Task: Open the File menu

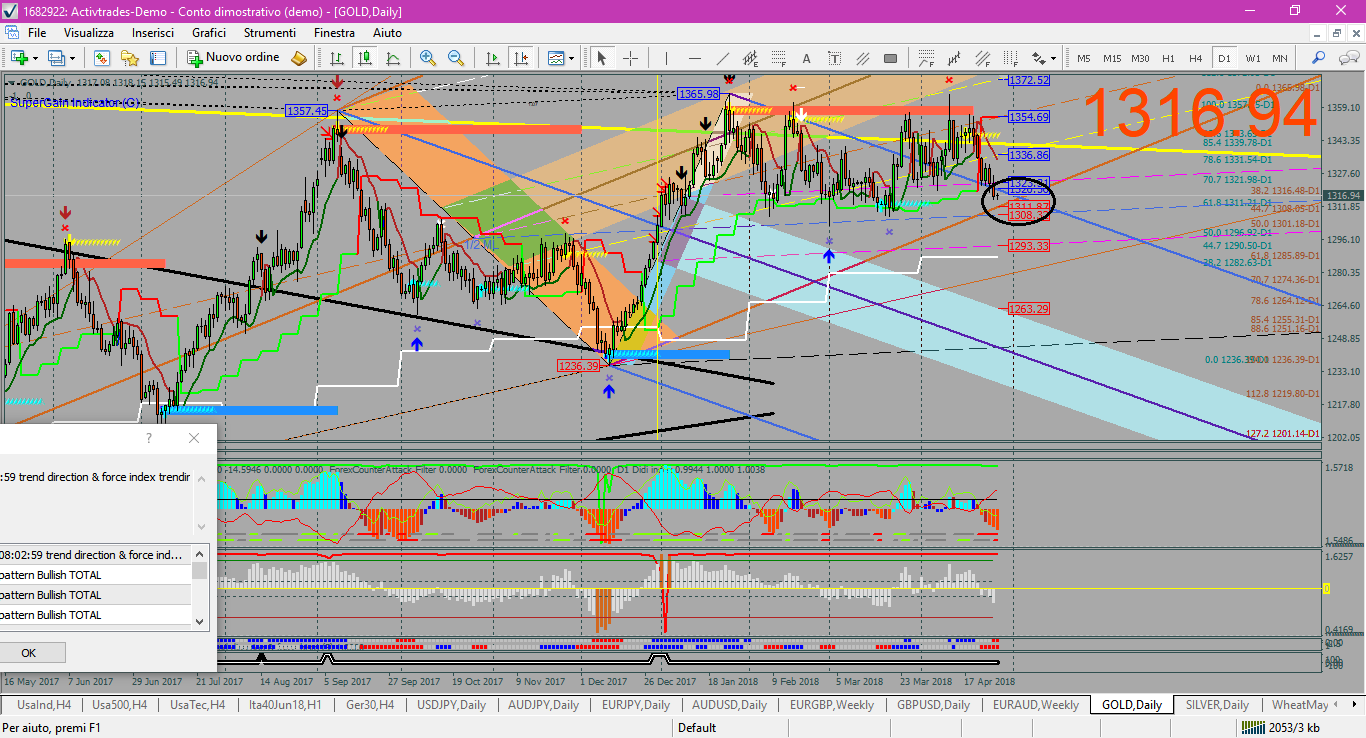Action: coord(37,32)
